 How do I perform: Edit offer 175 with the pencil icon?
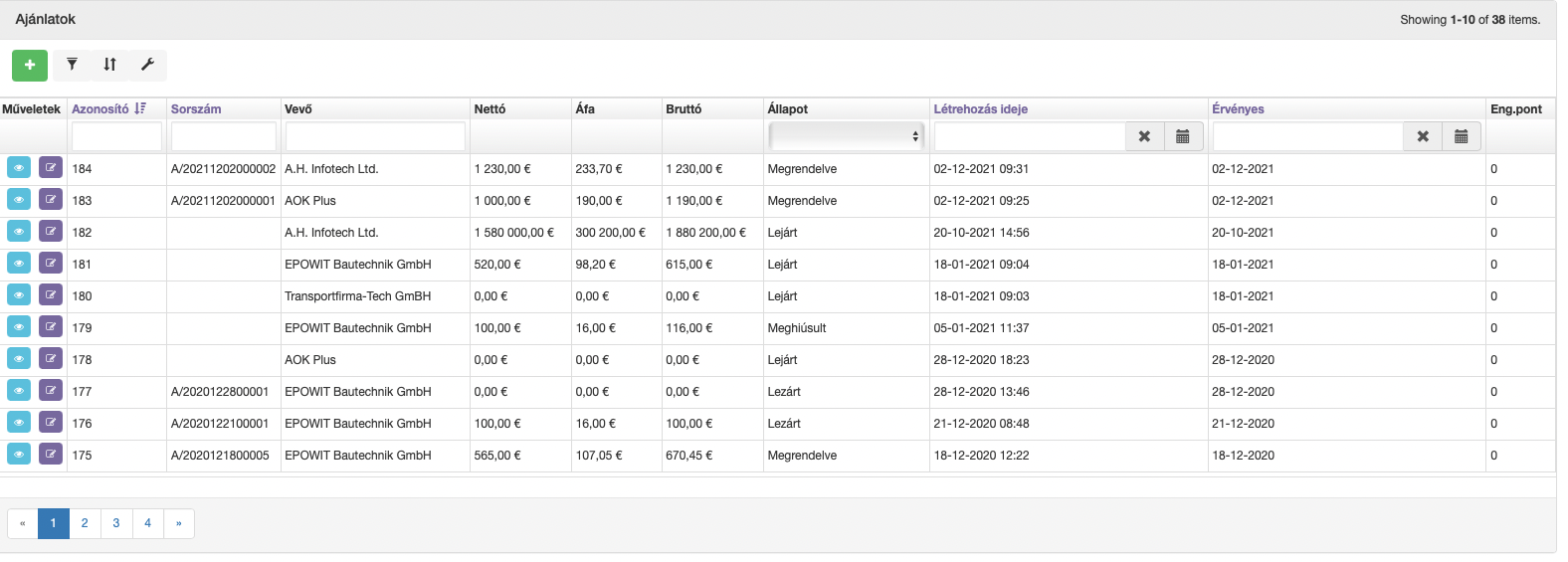click(51, 455)
